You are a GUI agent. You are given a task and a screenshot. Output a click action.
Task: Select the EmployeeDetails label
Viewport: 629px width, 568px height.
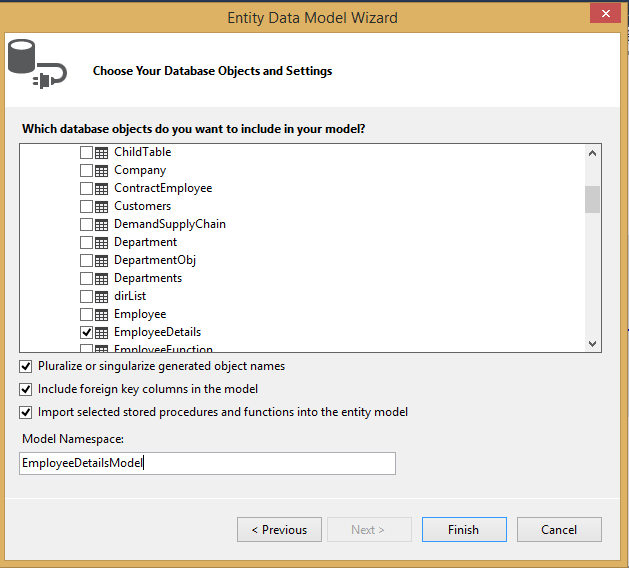158,332
